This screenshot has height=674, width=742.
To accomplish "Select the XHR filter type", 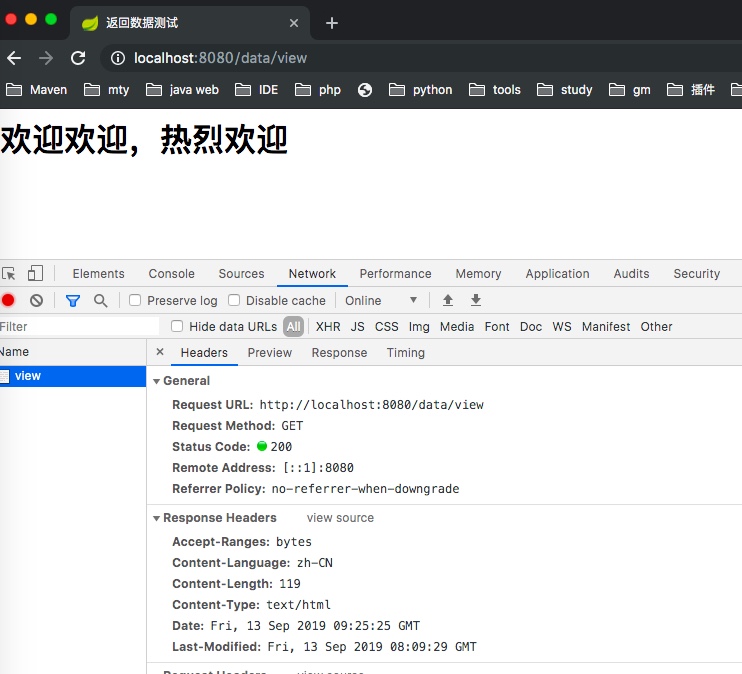I will [328, 326].
